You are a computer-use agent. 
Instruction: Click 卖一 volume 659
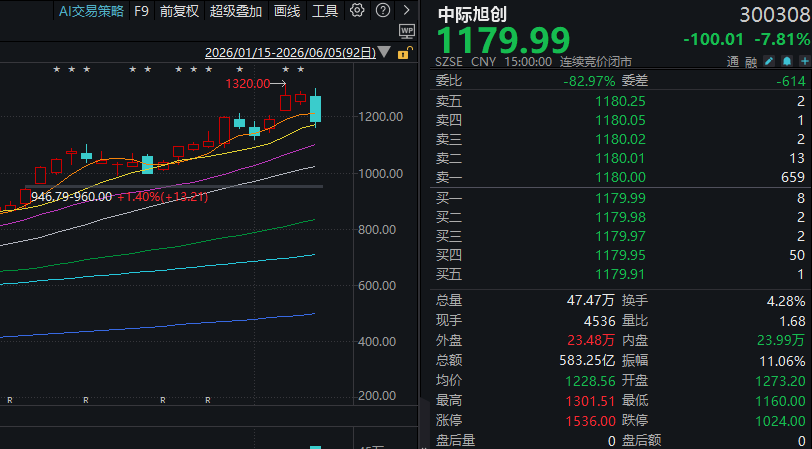pos(793,177)
